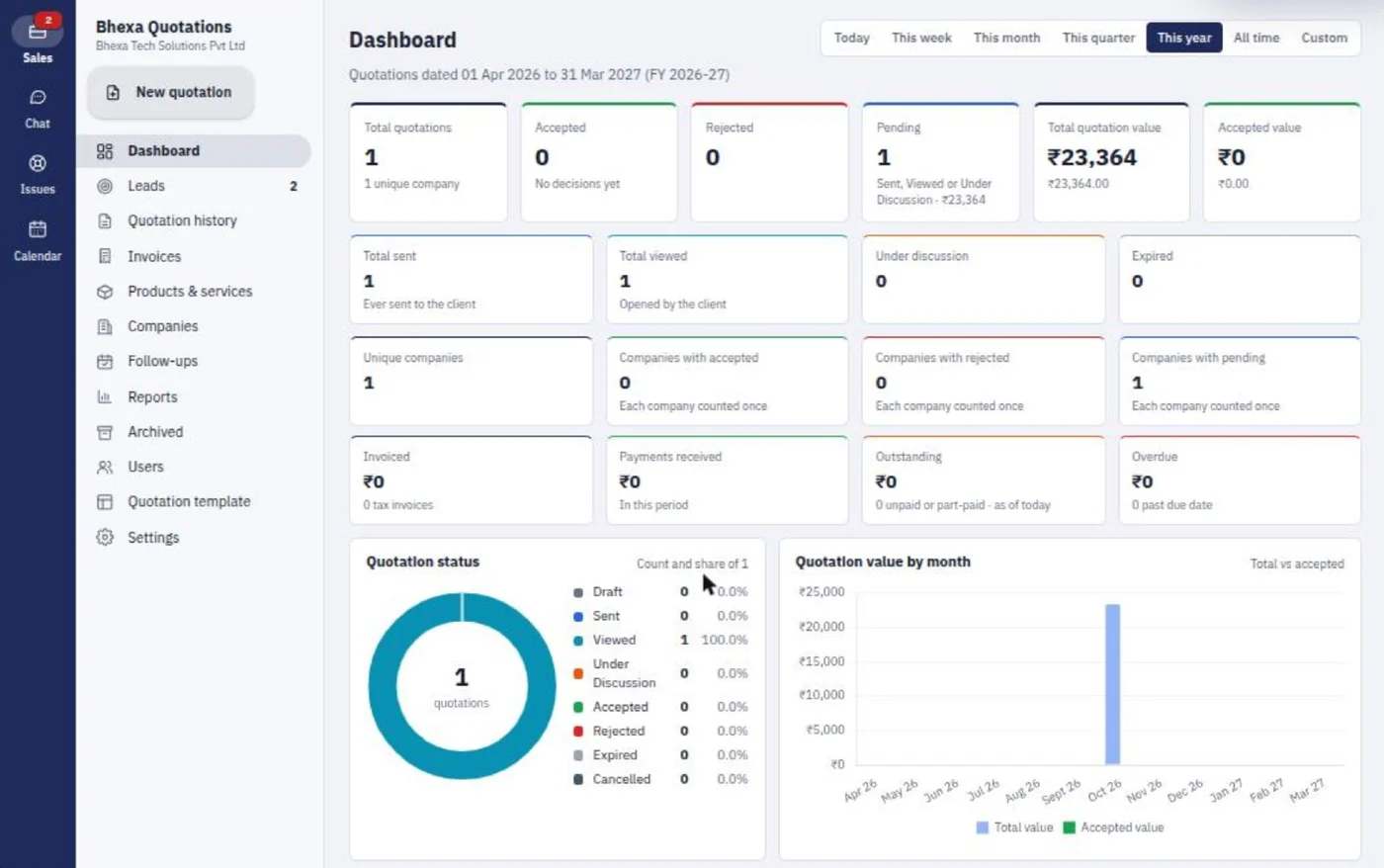Select the Custom date range
This screenshot has height=868, width=1384.
coord(1324,38)
